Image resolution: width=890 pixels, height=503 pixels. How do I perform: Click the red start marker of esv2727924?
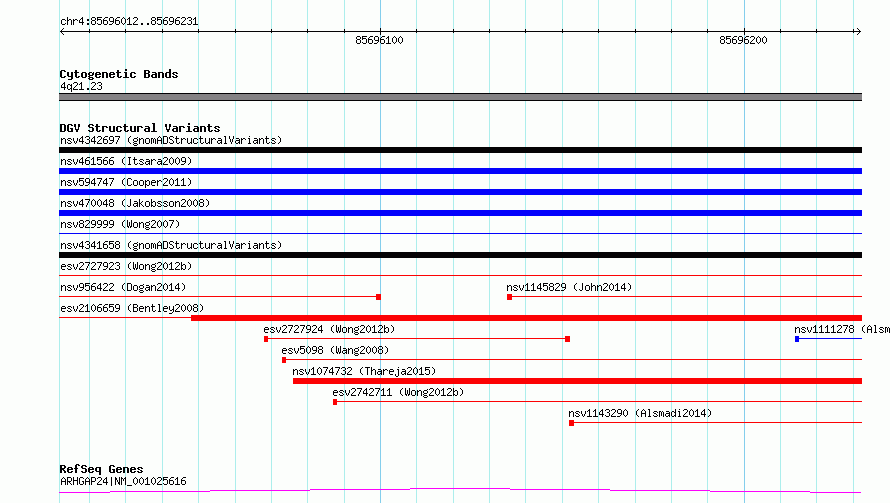click(266, 339)
